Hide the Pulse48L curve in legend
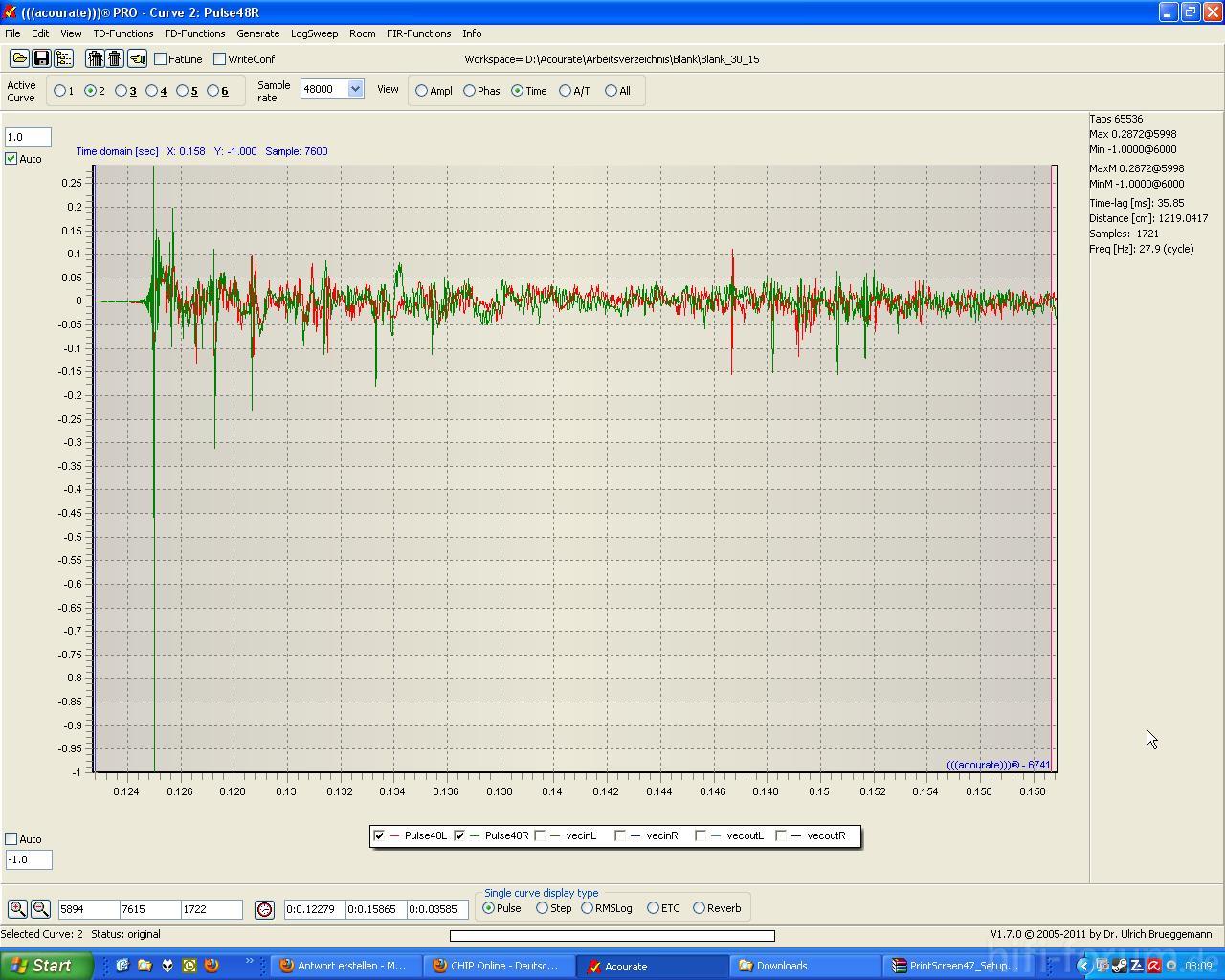 pyautogui.click(x=379, y=835)
